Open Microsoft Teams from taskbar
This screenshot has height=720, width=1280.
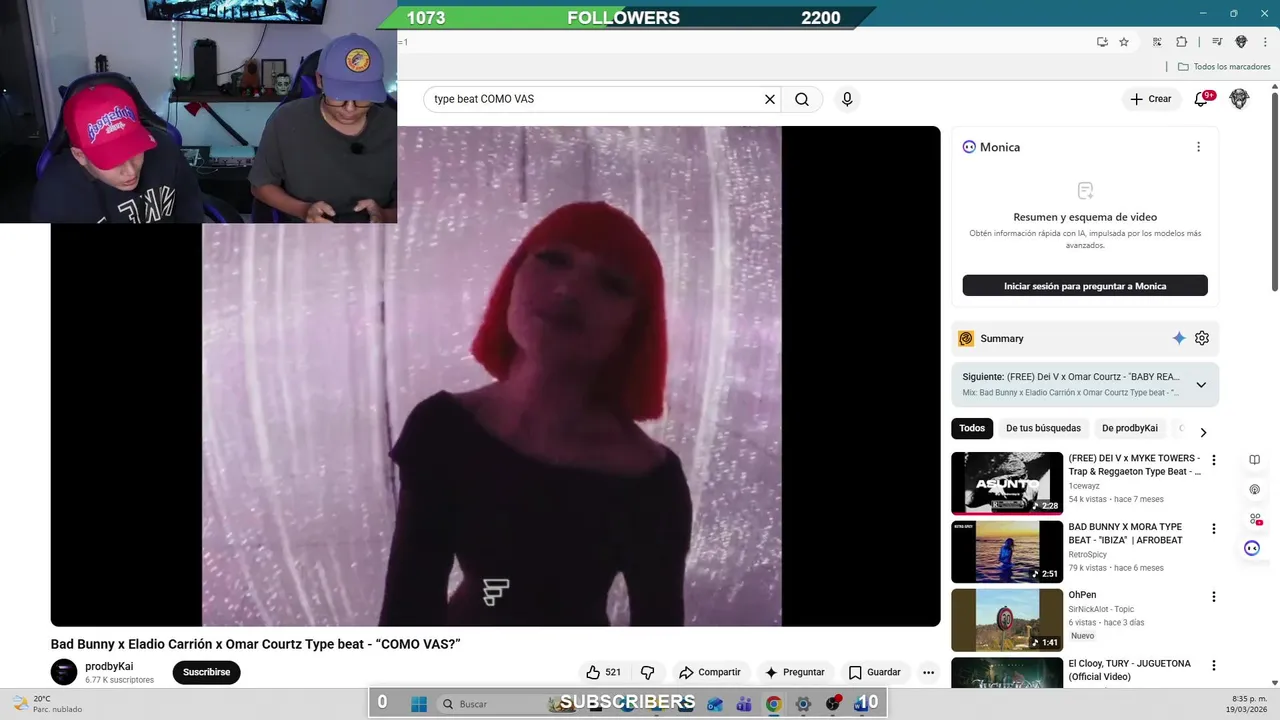tap(743, 704)
